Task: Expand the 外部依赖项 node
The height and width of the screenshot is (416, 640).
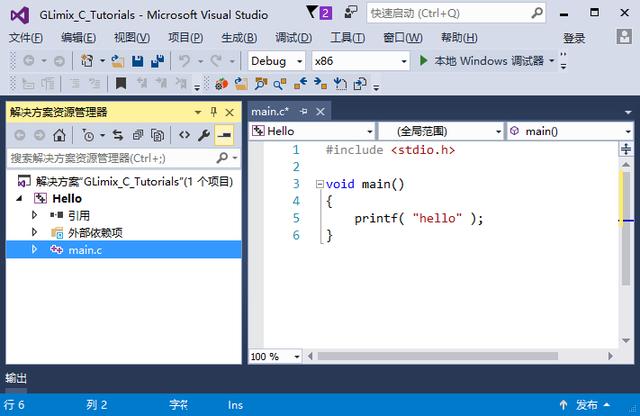Action: (34, 232)
